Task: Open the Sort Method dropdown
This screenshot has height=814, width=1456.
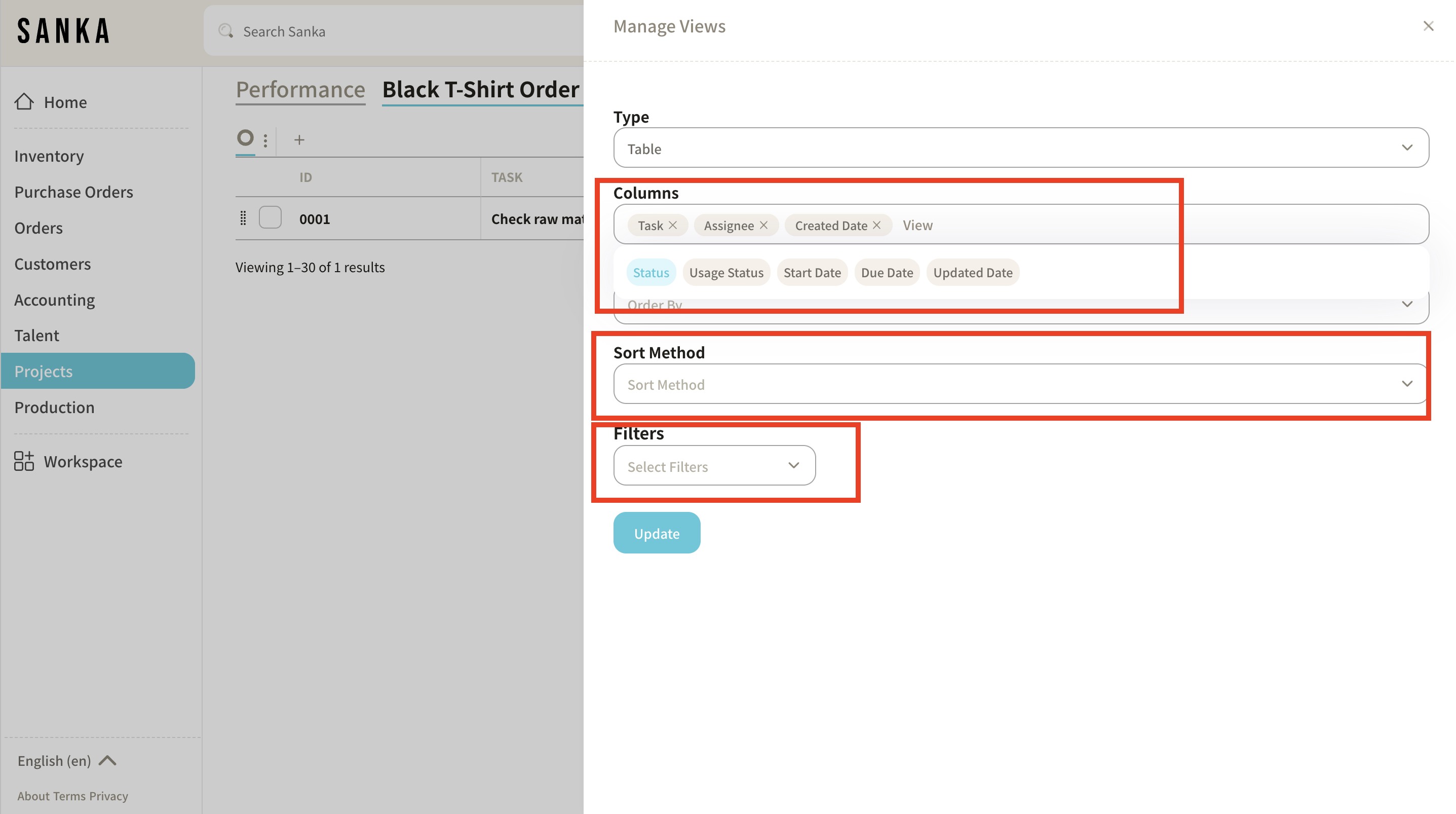Action: (1020, 384)
